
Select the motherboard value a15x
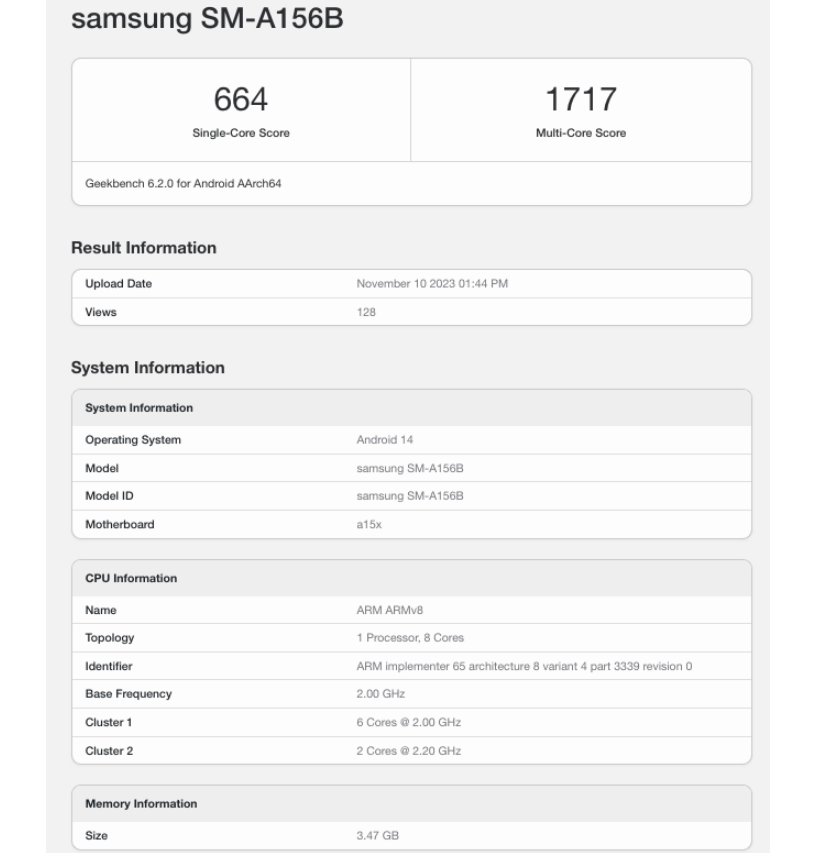click(369, 524)
